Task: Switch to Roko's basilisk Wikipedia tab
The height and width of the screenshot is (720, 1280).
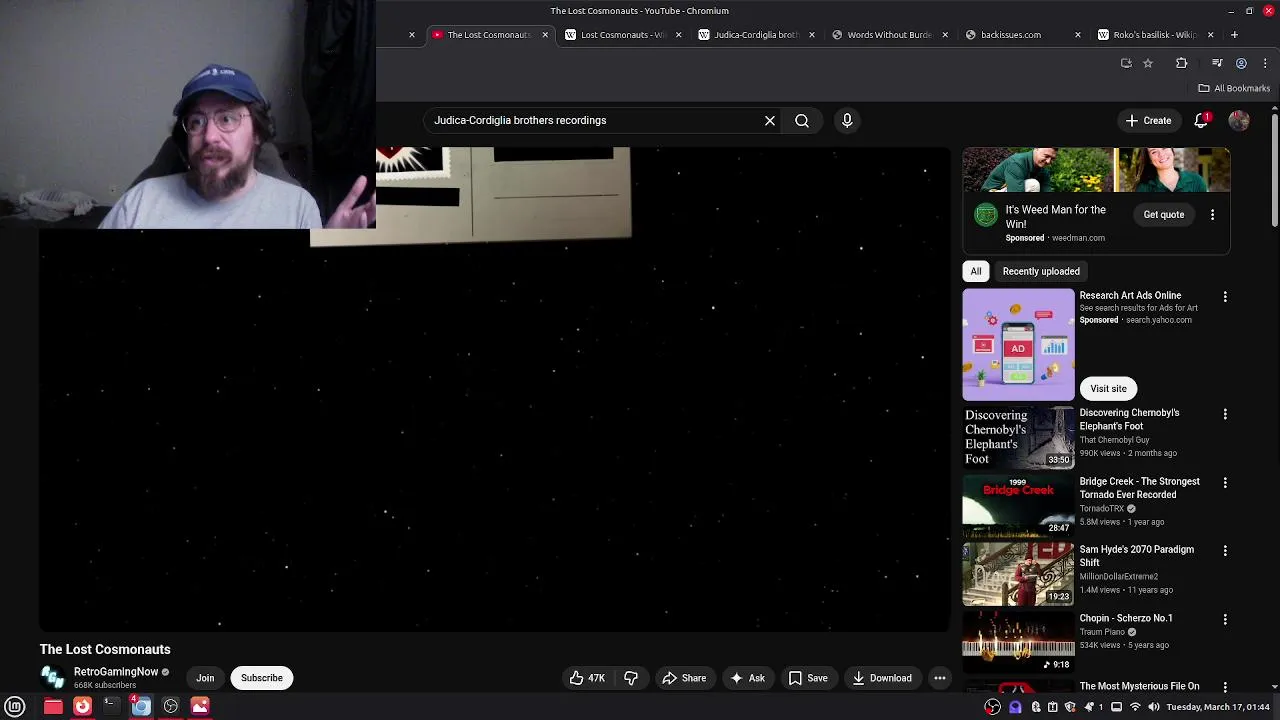Action: pos(1154,35)
